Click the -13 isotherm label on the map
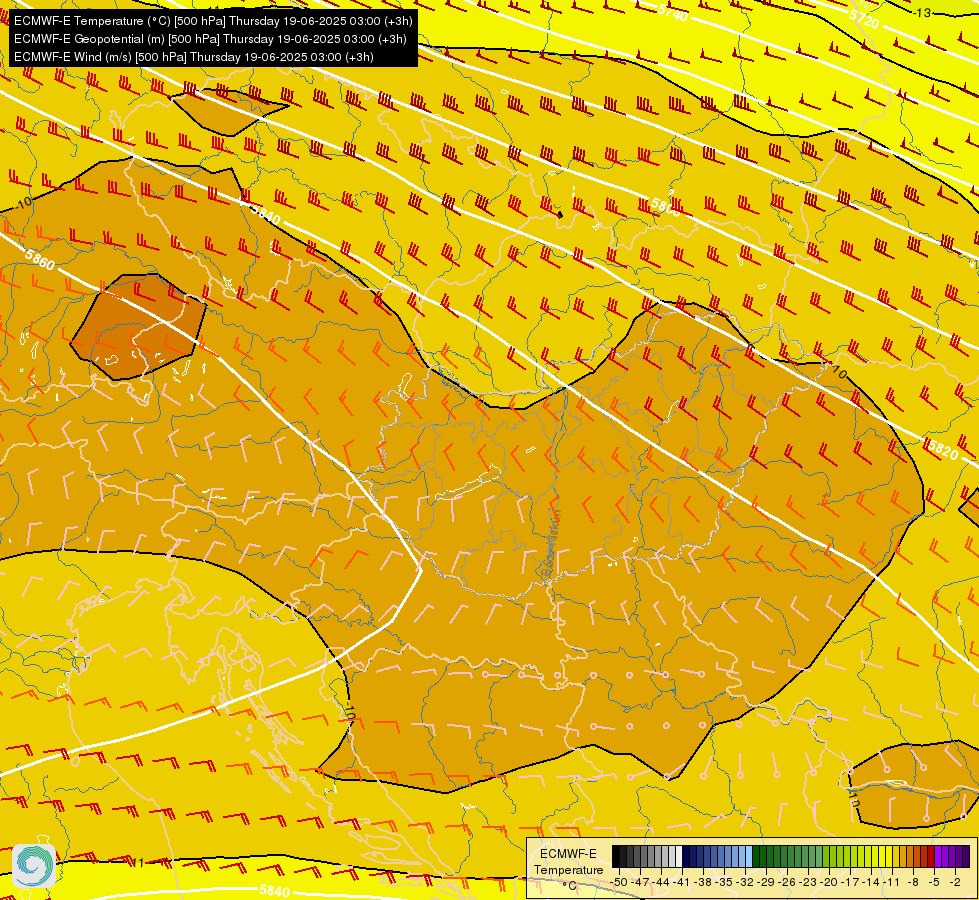 tap(922, 12)
